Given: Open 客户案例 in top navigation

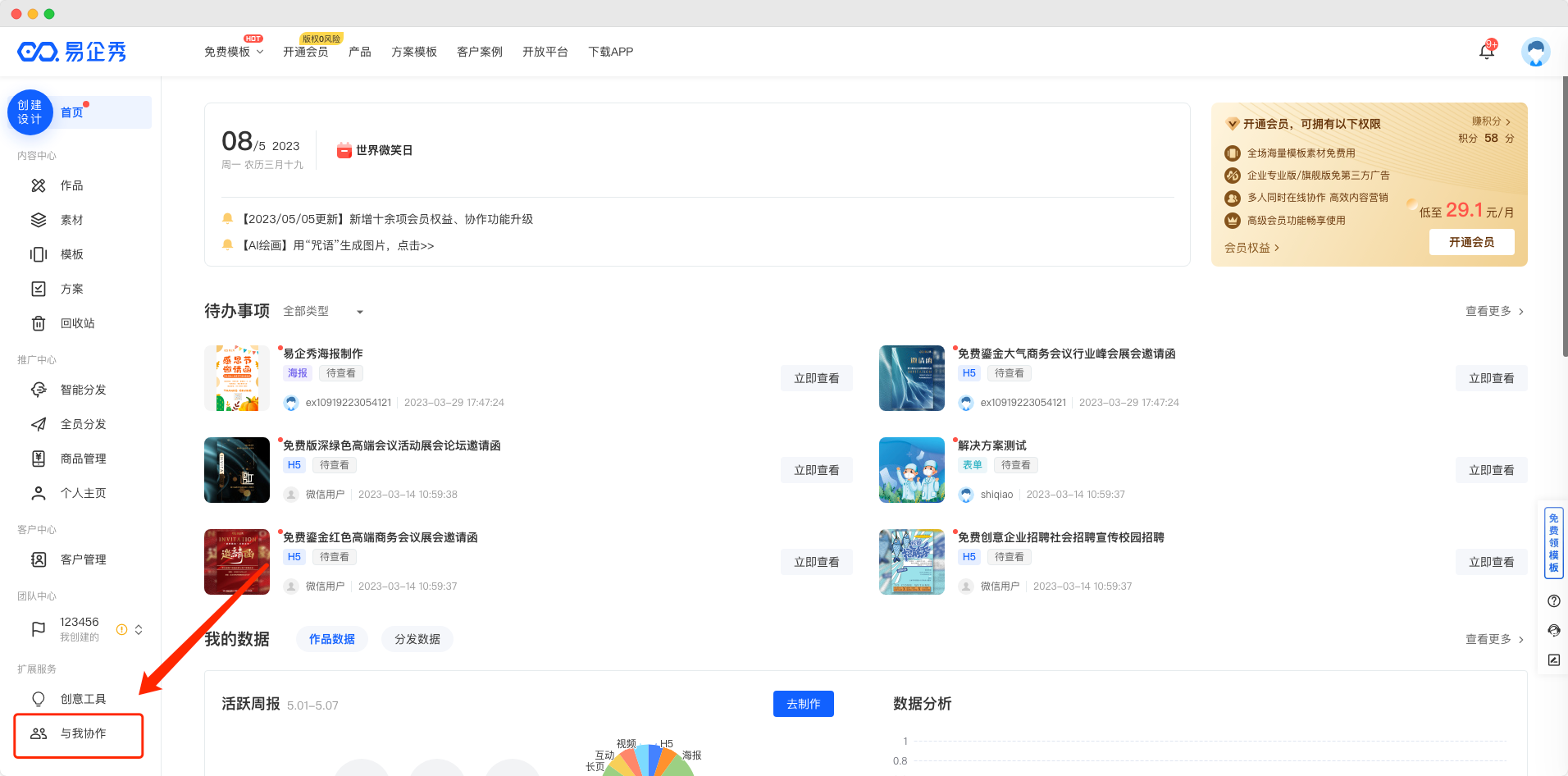Looking at the screenshot, I should pyautogui.click(x=480, y=52).
